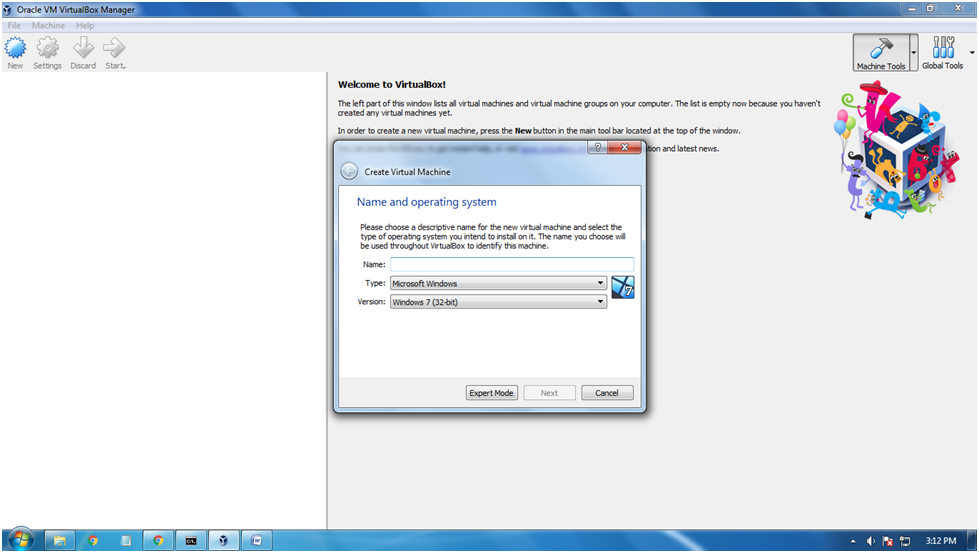Click the VirtualBox mascot cube image

click(896, 151)
